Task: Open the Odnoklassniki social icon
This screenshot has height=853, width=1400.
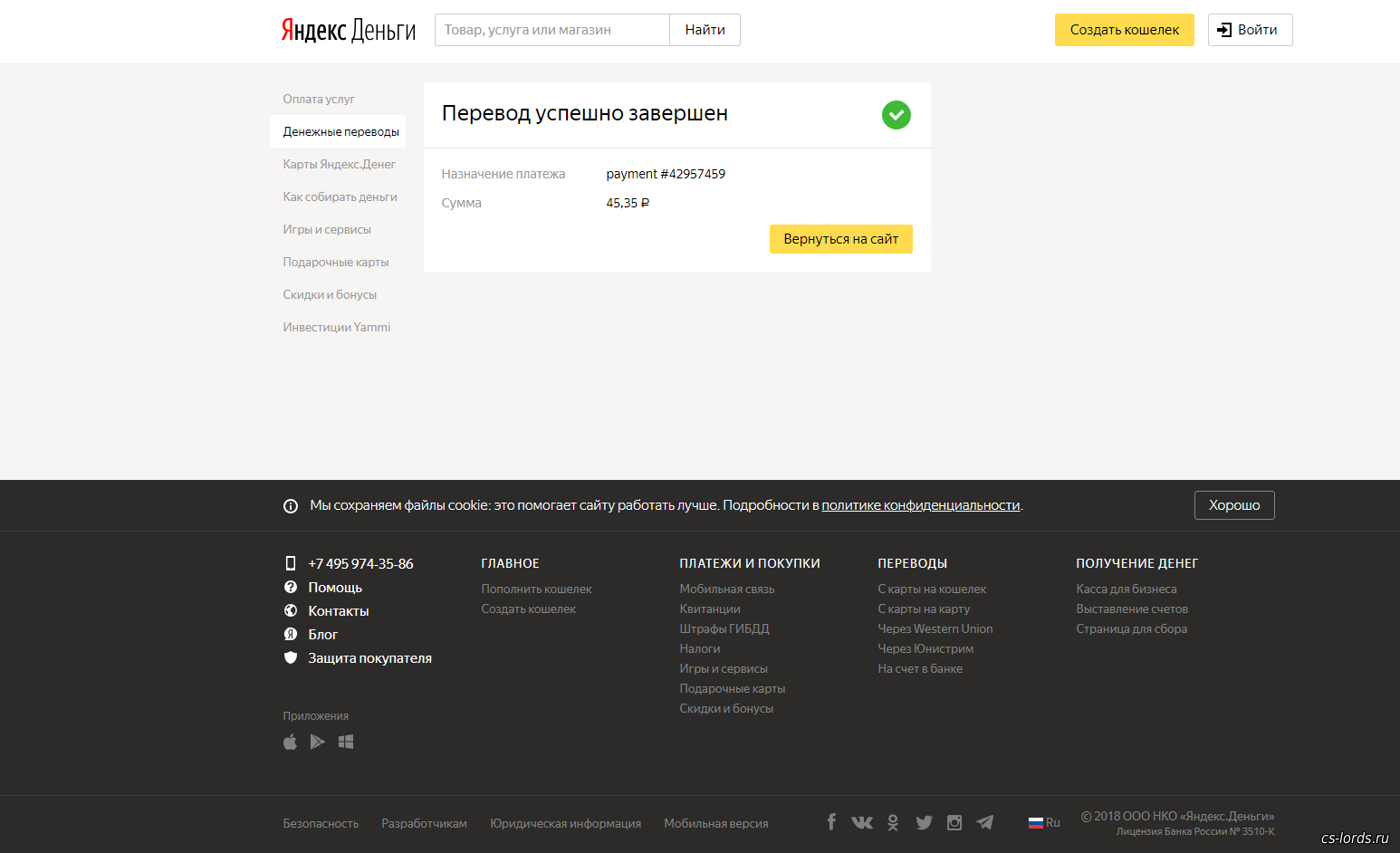Action: coord(893,822)
